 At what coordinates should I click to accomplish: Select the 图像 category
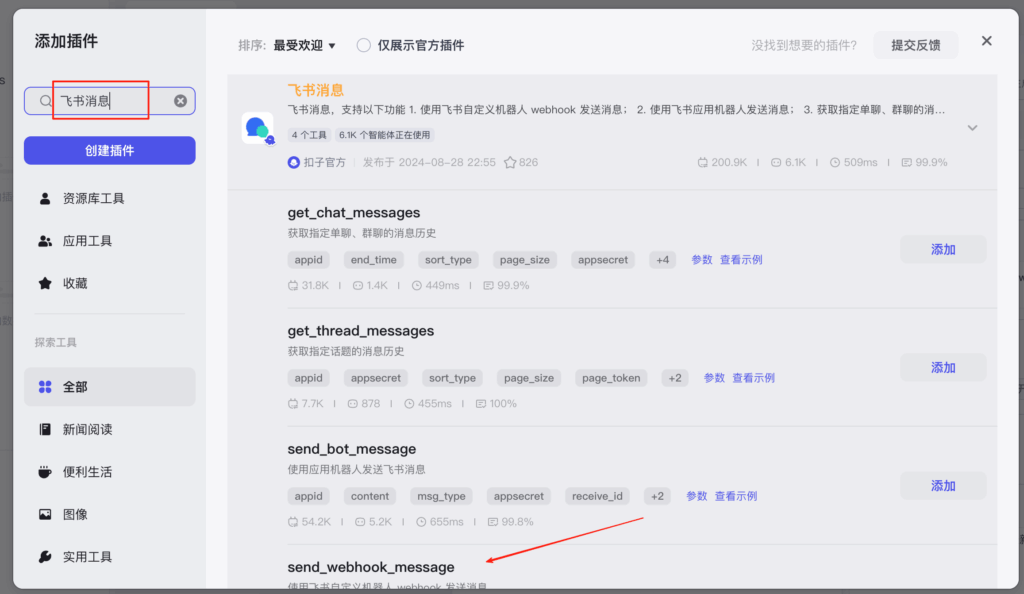[110, 514]
